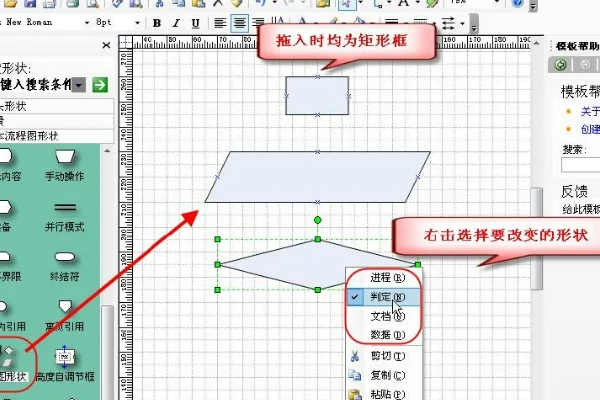Click the green search Go arrow
Viewport: 600px width, 400px height.
coord(100,85)
